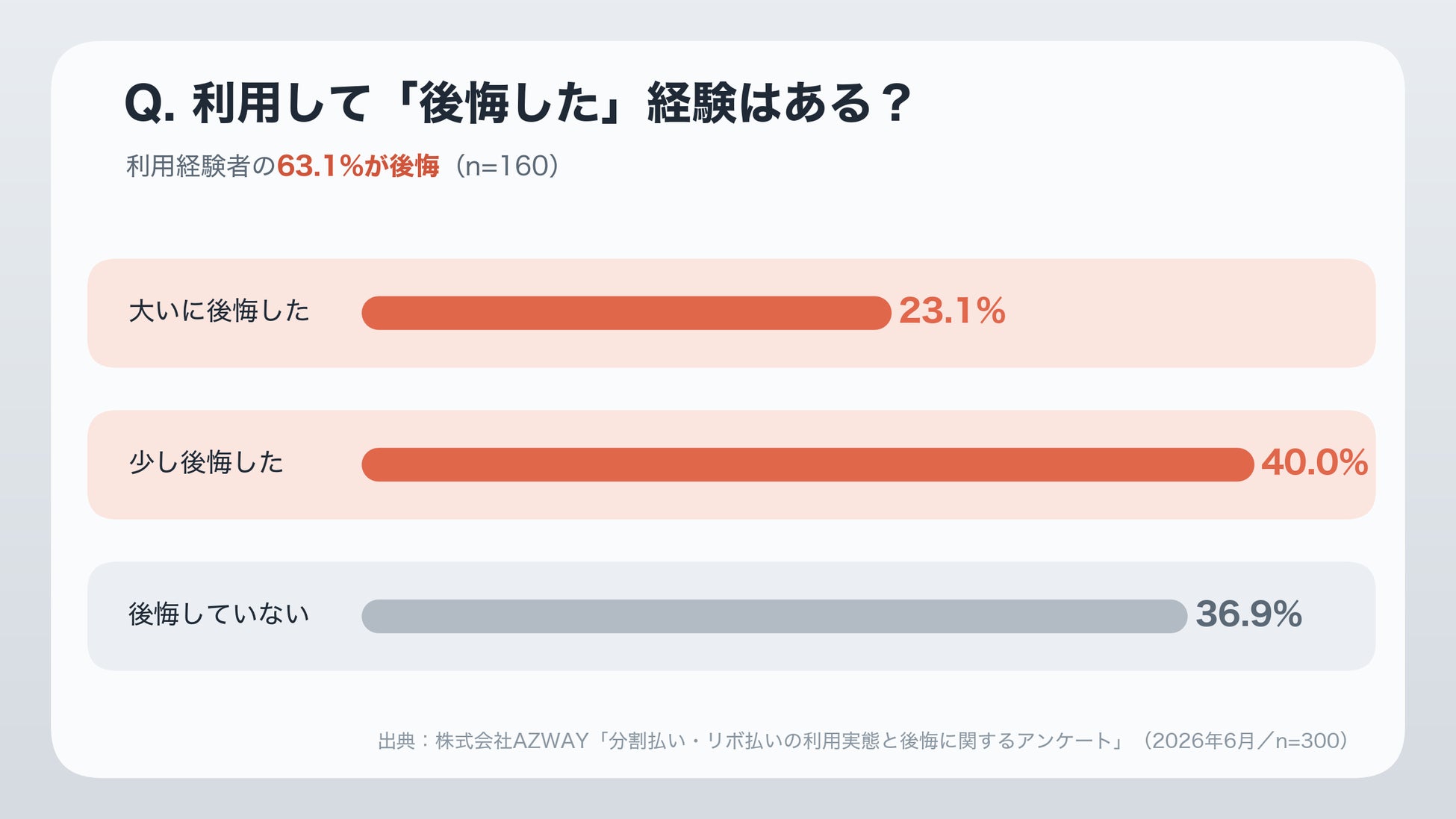This screenshot has height=819, width=1456.
Task: Click the gray 36.9% bar
Action: click(774, 616)
